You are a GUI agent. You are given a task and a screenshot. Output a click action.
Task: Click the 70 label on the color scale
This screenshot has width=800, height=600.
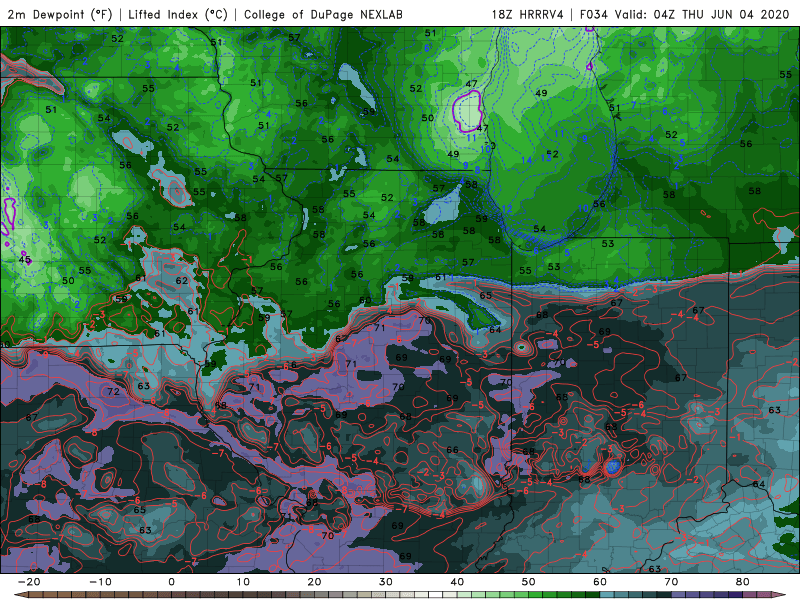point(671,582)
